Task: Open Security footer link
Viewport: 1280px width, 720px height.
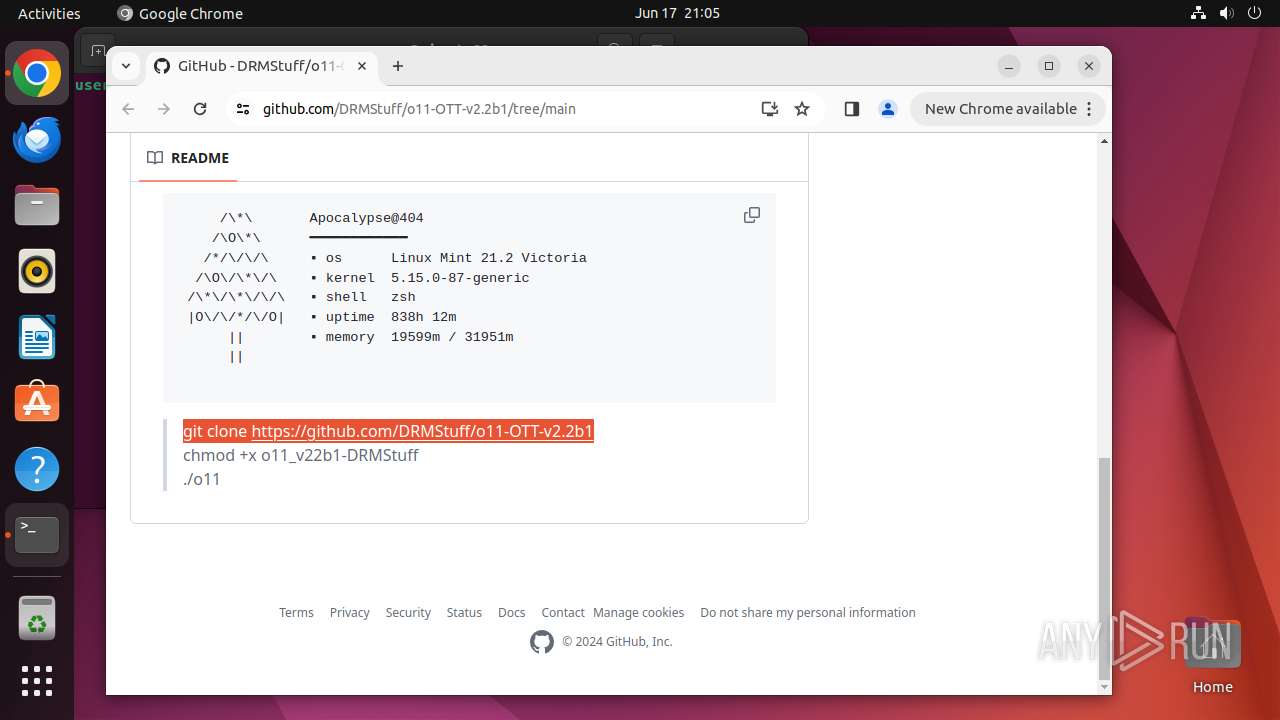Action: point(408,612)
